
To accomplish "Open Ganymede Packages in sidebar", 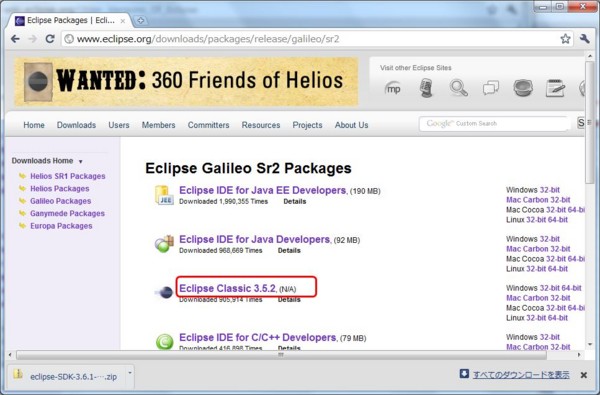I will pyautogui.click(x=67, y=214).
